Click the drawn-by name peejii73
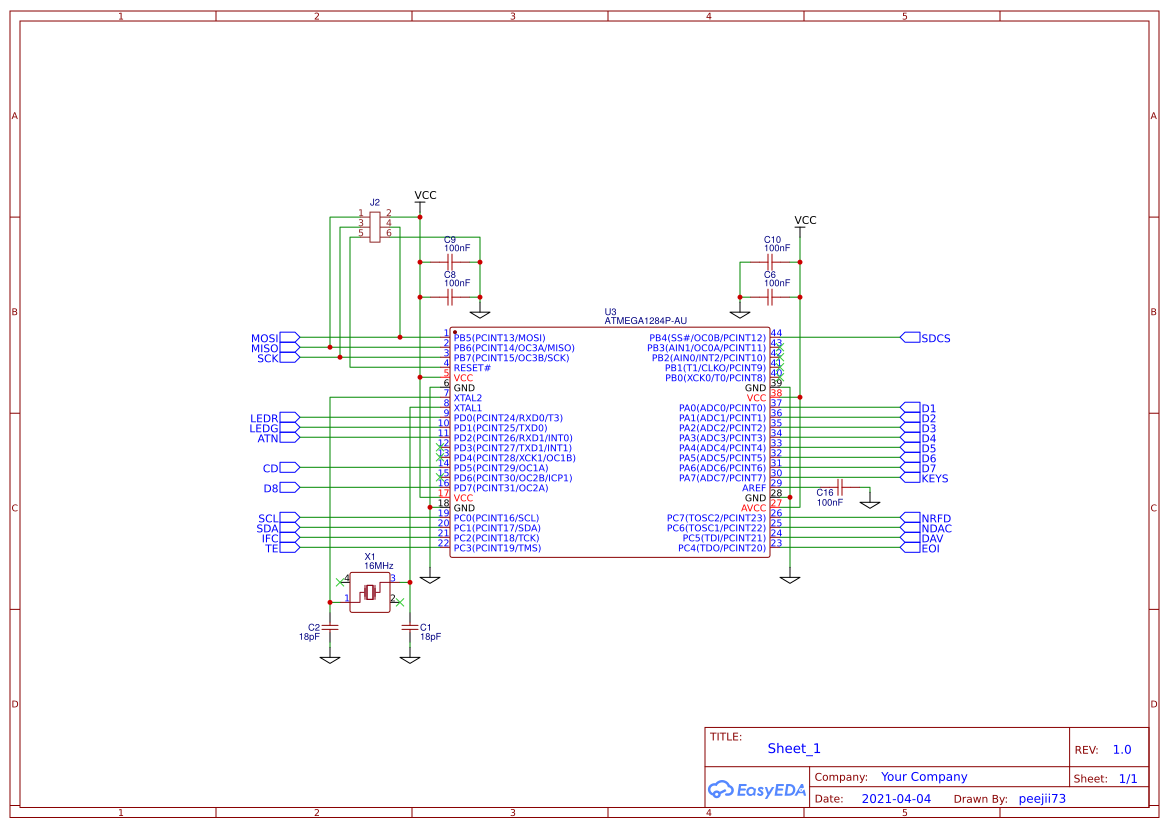1169x828 pixels. point(1041,798)
